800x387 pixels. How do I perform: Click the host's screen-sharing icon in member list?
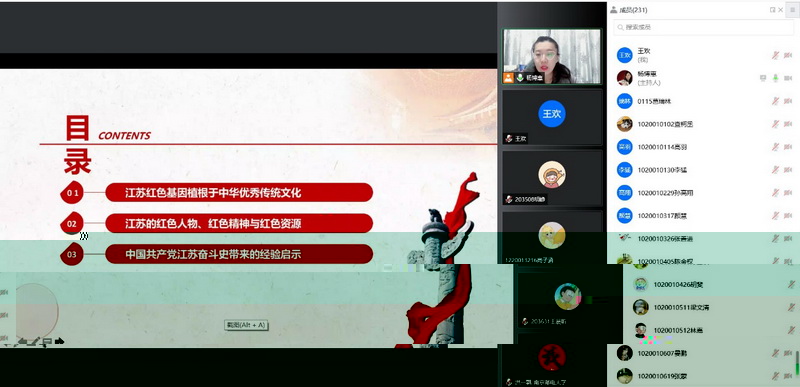763,78
